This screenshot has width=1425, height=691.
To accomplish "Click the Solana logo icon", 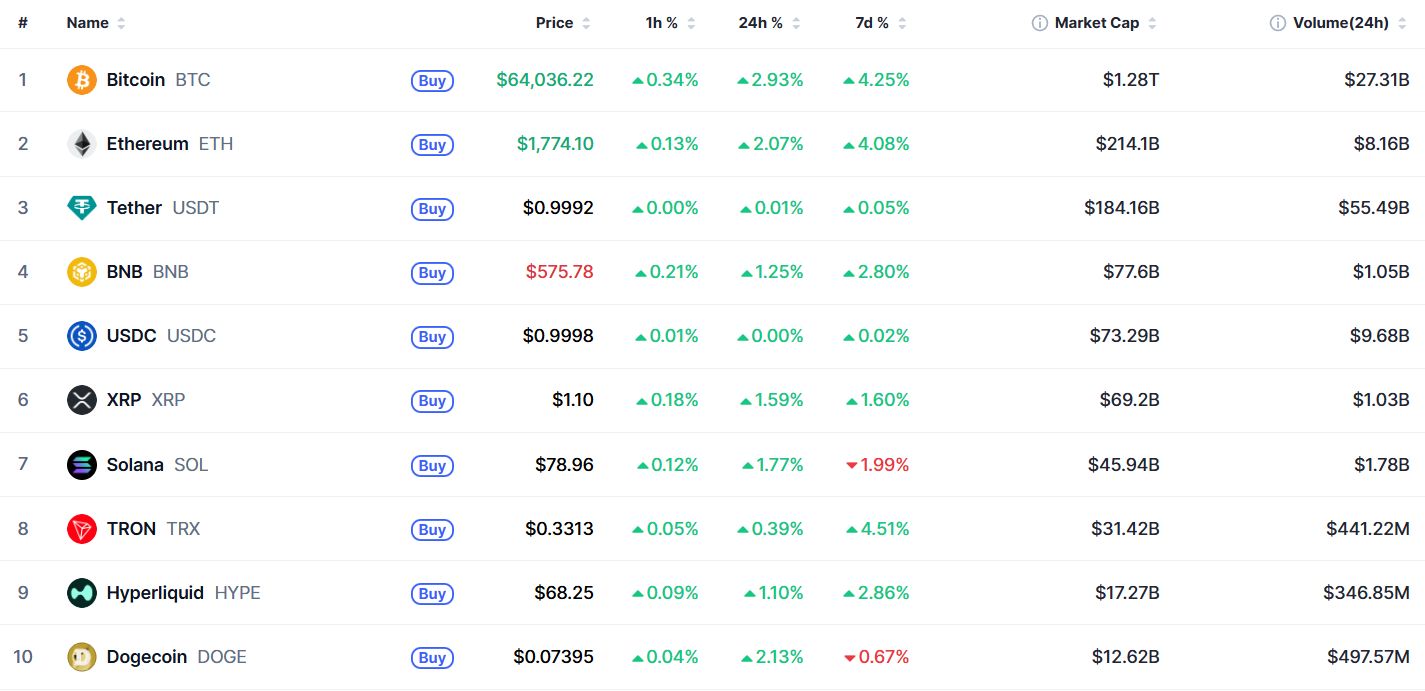I will coord(82,464).
